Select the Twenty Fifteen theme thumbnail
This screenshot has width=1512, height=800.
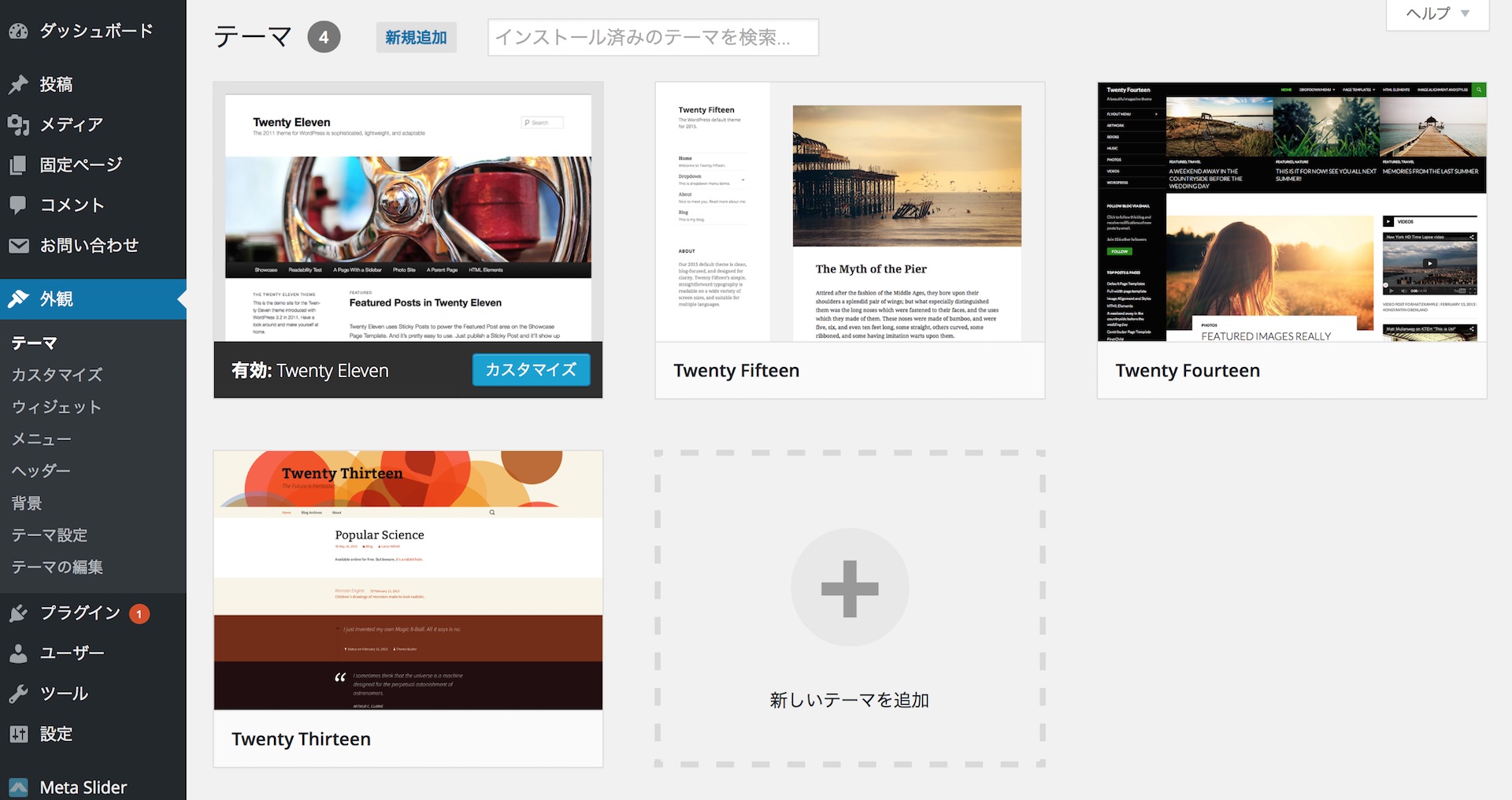[x=850, y=212]
